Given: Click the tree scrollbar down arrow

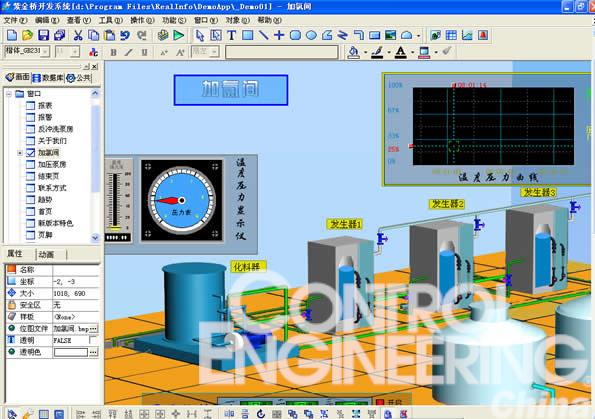Looking at the screenshot, I should (95, 238).
